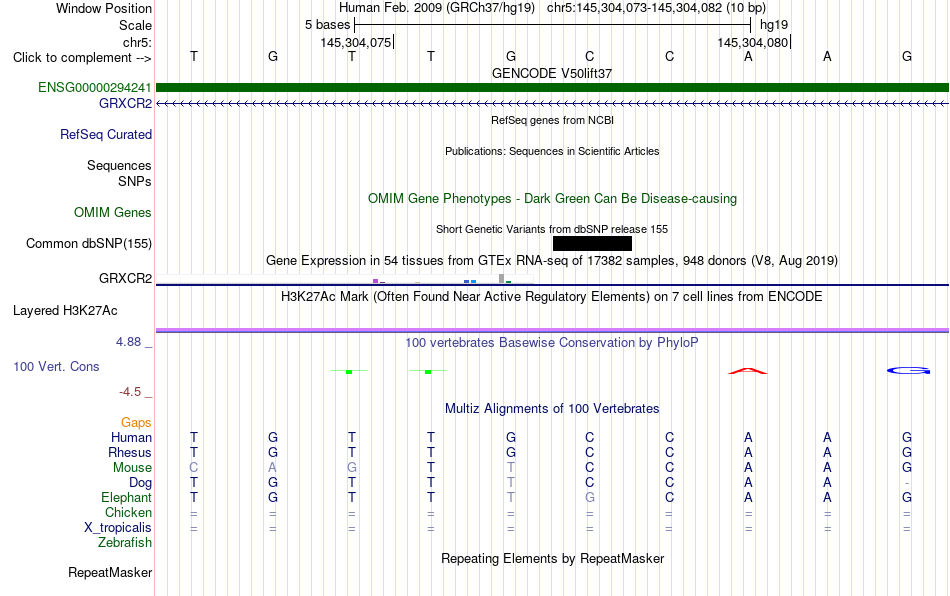Image resolution: width=950 pixels, height=596 pixels.
Task: Select the Mouse alignment row label
Action: [x=132, y=468]
